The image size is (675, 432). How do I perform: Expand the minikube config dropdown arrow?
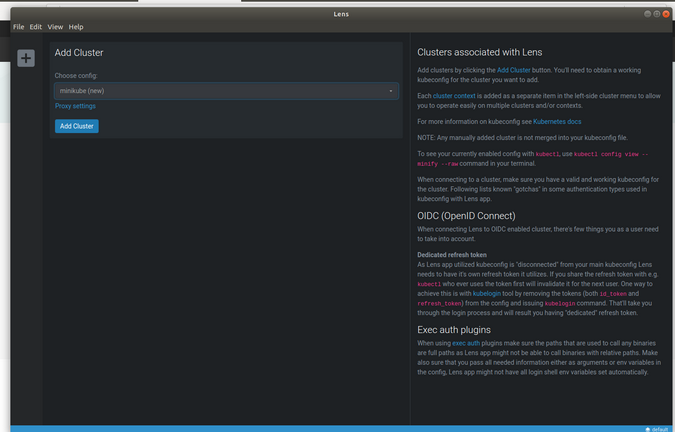point(391,91)
